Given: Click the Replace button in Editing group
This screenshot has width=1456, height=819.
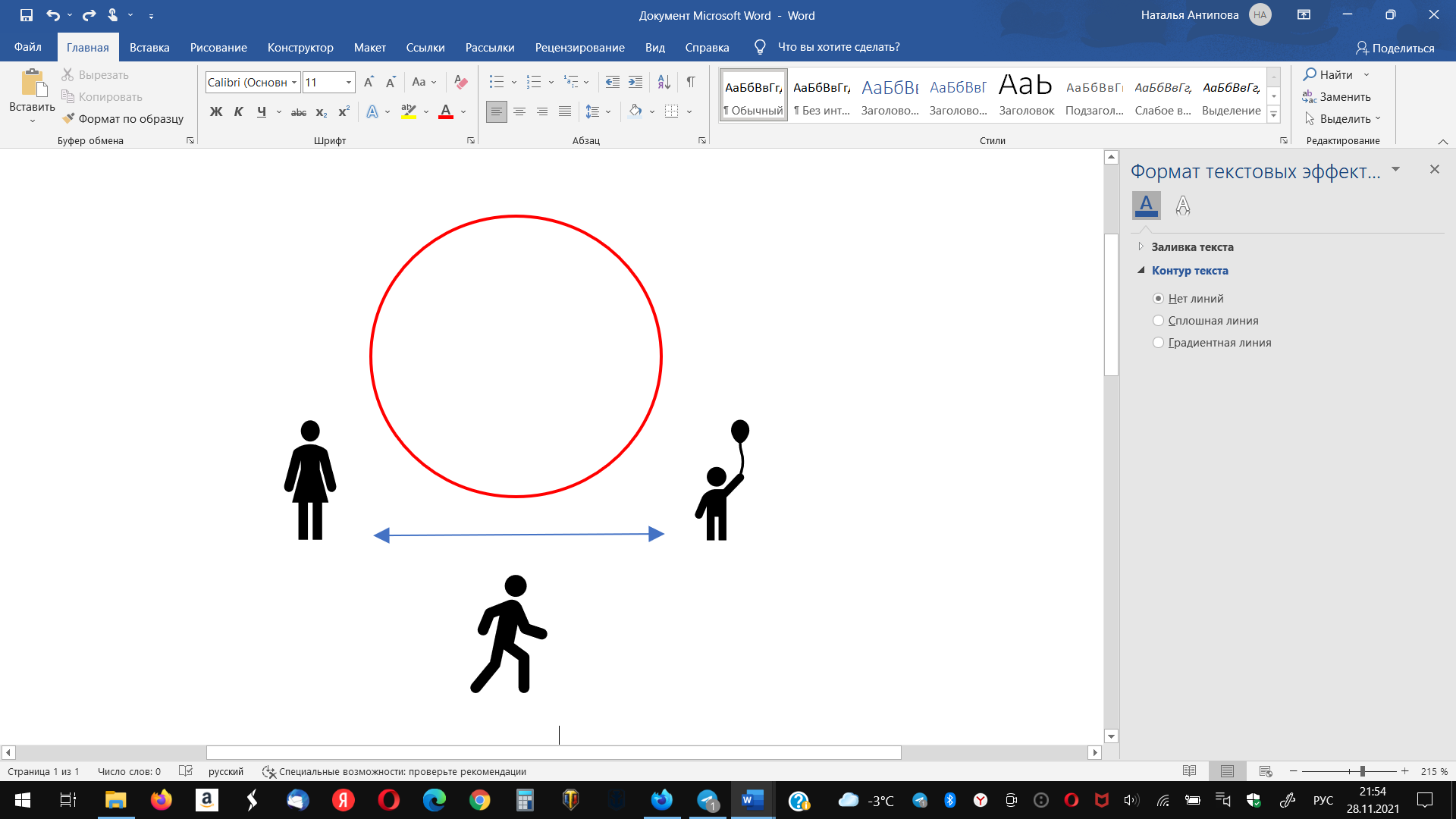Looking at the screenshot, I should [x=1336, y=97].
